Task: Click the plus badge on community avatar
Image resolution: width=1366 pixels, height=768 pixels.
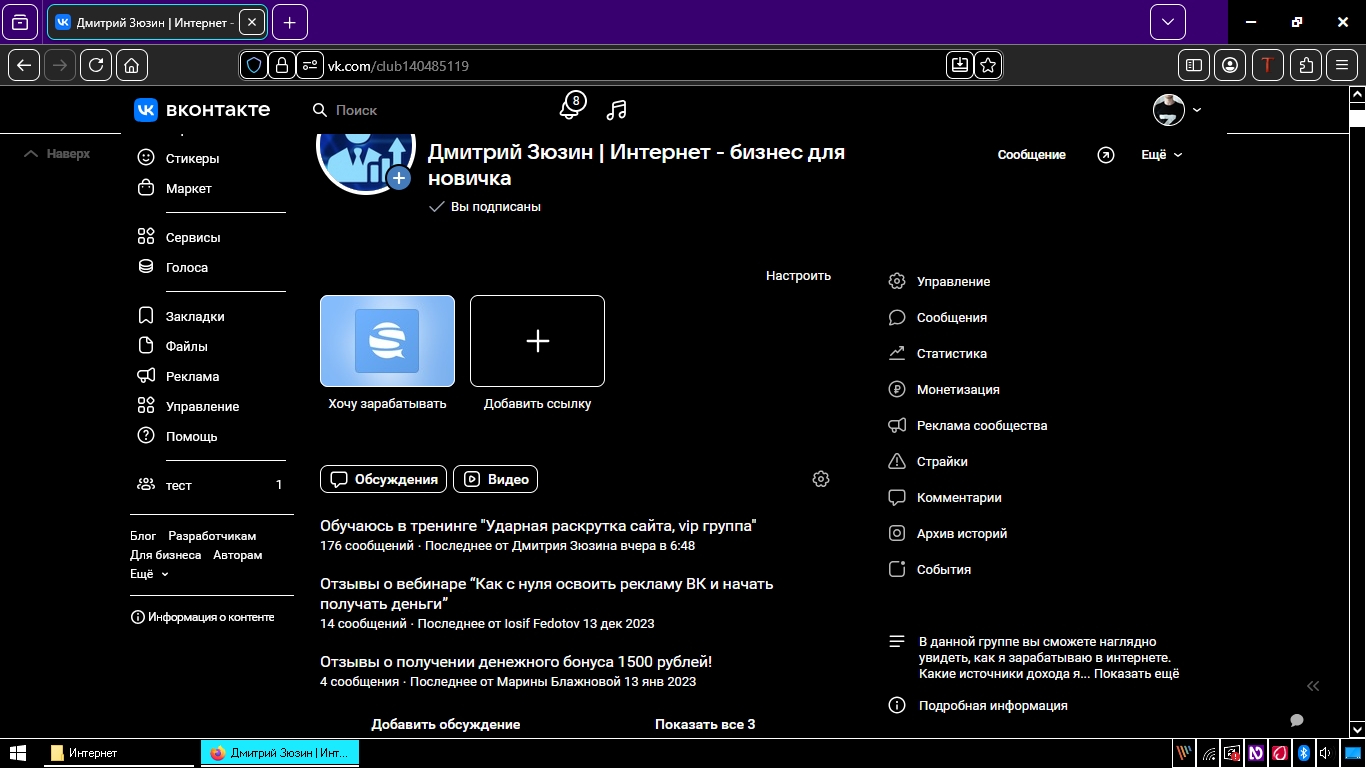Action: click(x=399, y=178)
